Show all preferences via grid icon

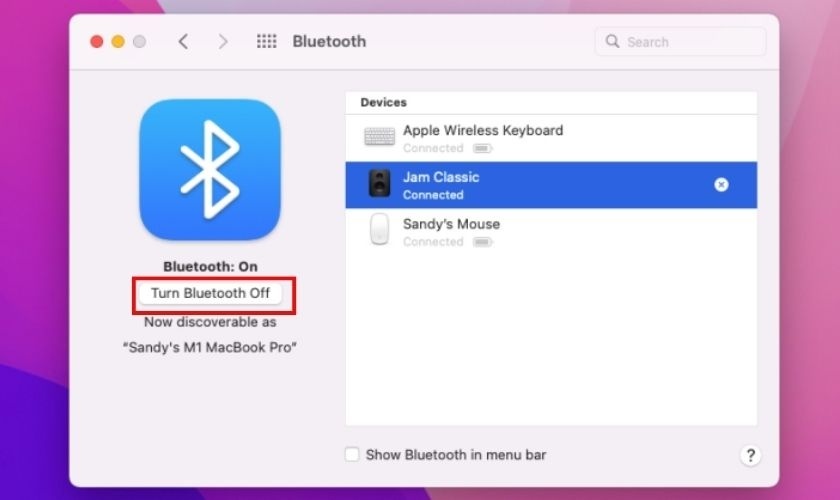(x=266, y=41)
